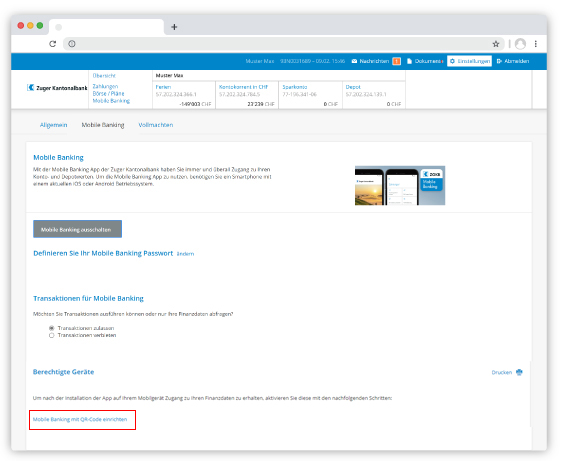
Task: Select the active browser tab
Action: [106, 27]
